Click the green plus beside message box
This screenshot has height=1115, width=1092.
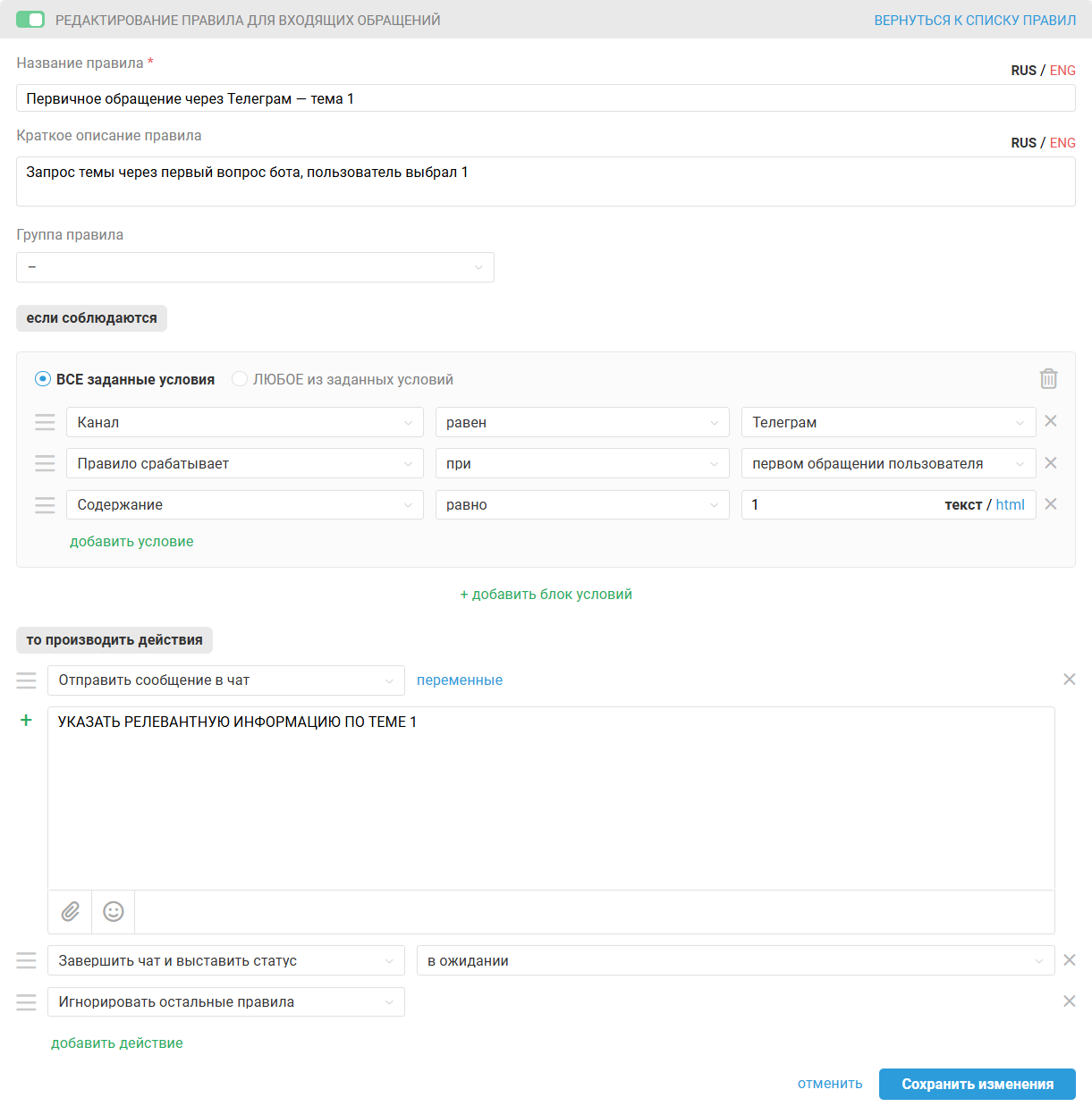point(26,720)
